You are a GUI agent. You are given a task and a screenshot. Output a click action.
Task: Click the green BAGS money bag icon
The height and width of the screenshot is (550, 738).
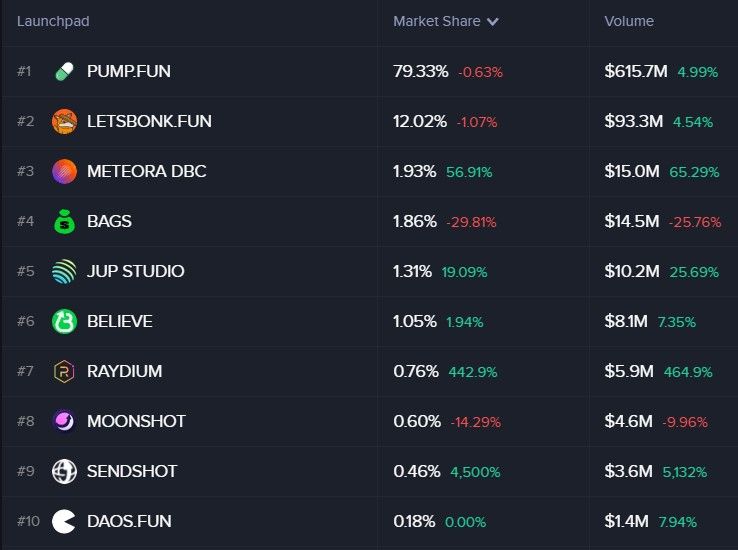point(64,221)
